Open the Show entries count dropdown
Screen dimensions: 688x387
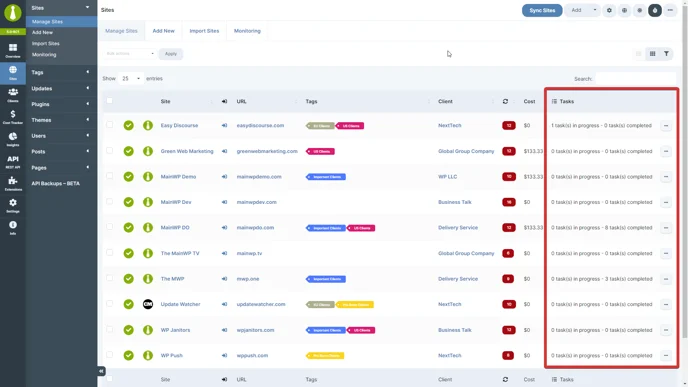[130, 79]
